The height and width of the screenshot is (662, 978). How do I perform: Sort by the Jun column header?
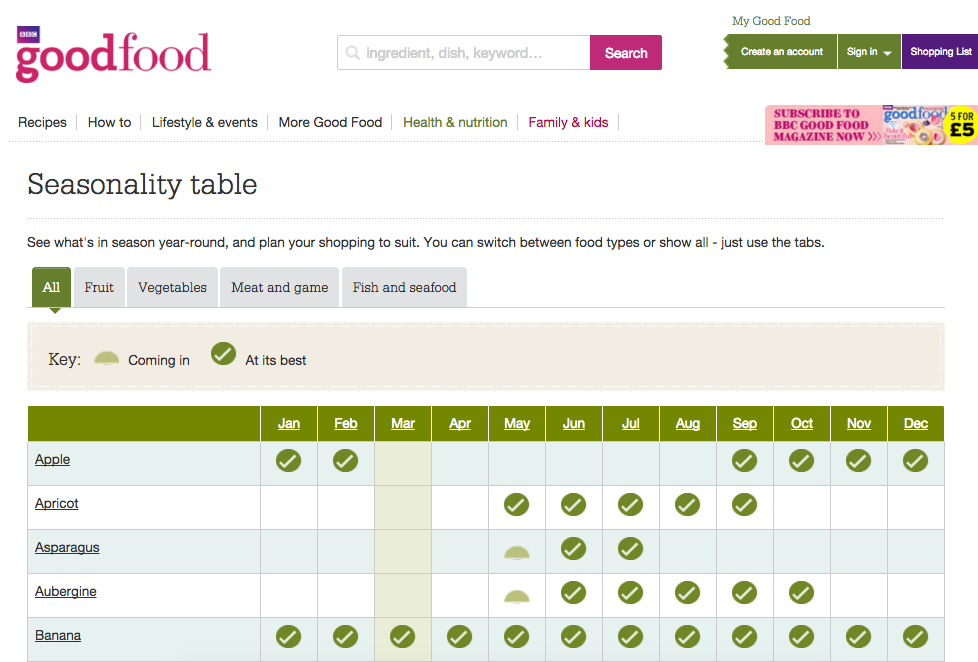(x=573, y=424)
